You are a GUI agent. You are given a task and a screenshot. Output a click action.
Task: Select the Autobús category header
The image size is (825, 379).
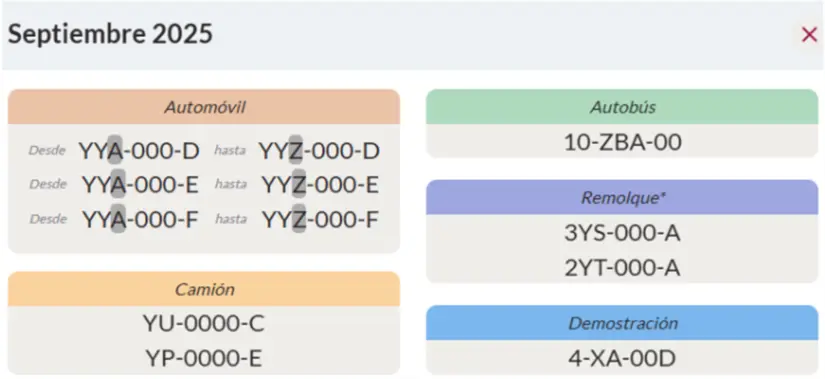point(622,107)
